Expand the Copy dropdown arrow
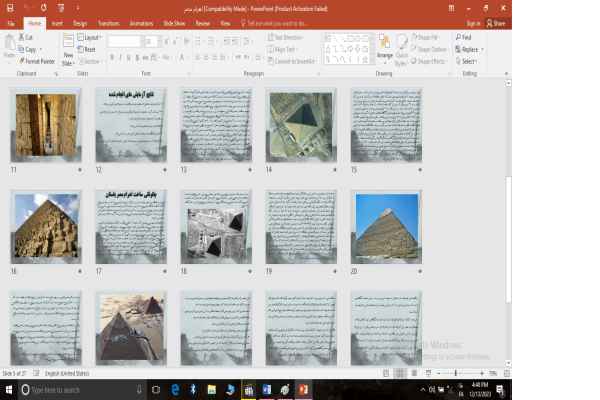The width and height of the screenshot is (600, 400). click(40, 49)
